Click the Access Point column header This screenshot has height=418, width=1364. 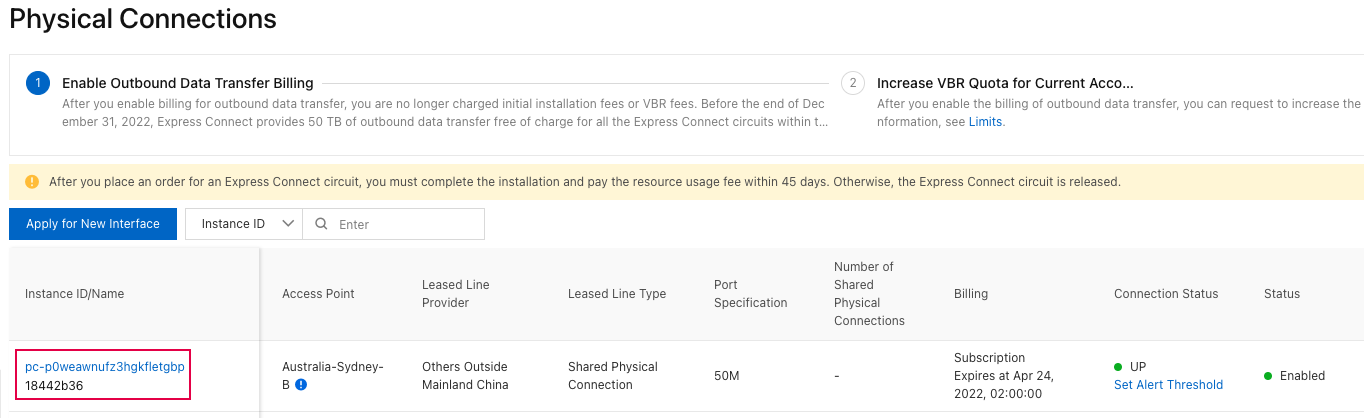point(318,294)
